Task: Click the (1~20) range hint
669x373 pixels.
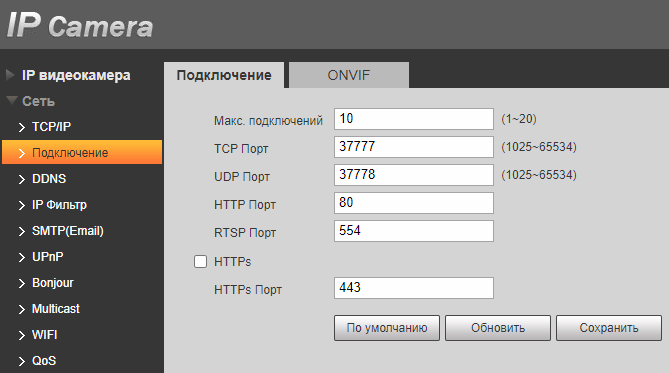Action: tap(519, 119)
